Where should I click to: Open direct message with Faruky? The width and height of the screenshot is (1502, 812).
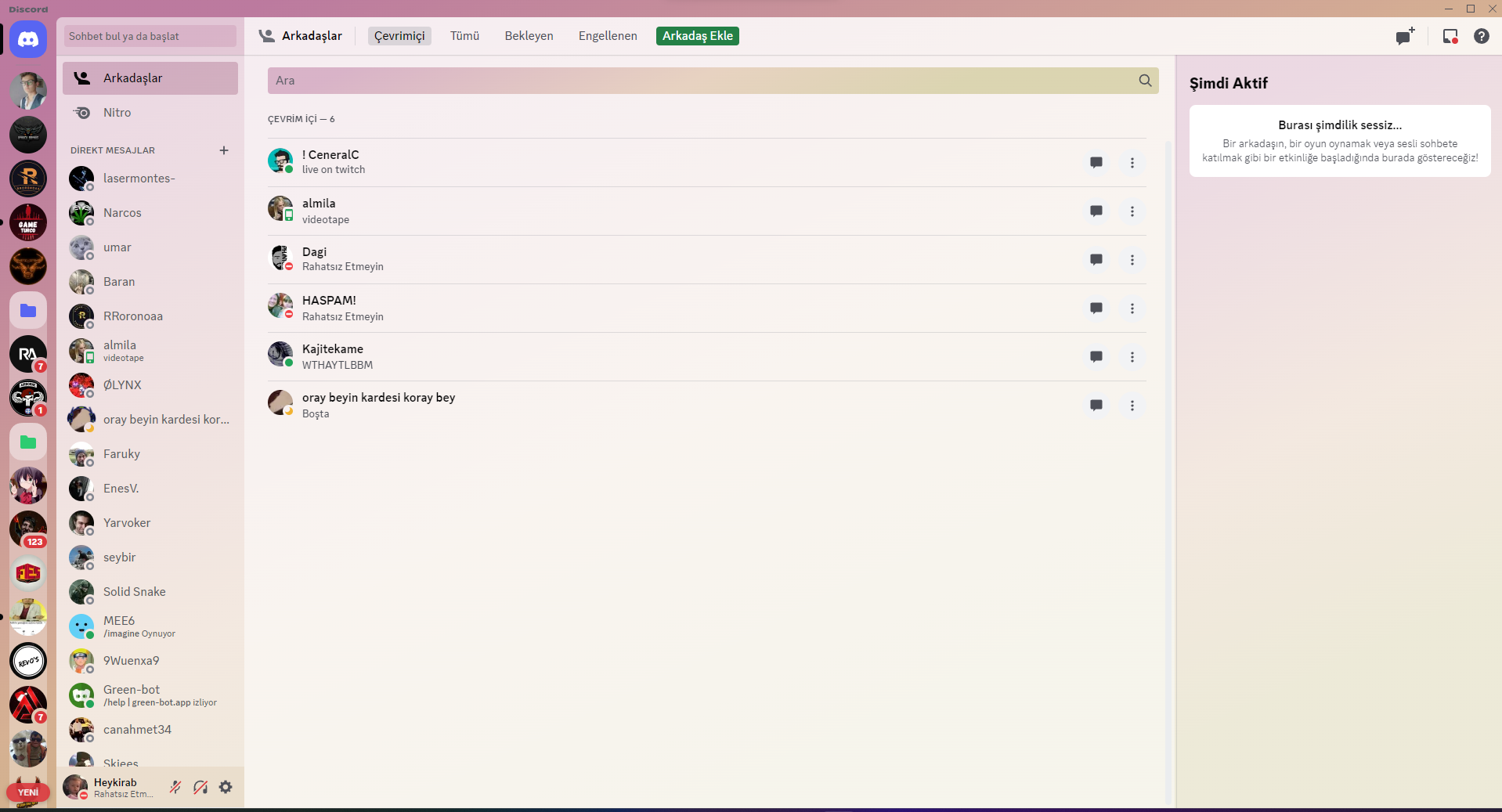(150, 454)
